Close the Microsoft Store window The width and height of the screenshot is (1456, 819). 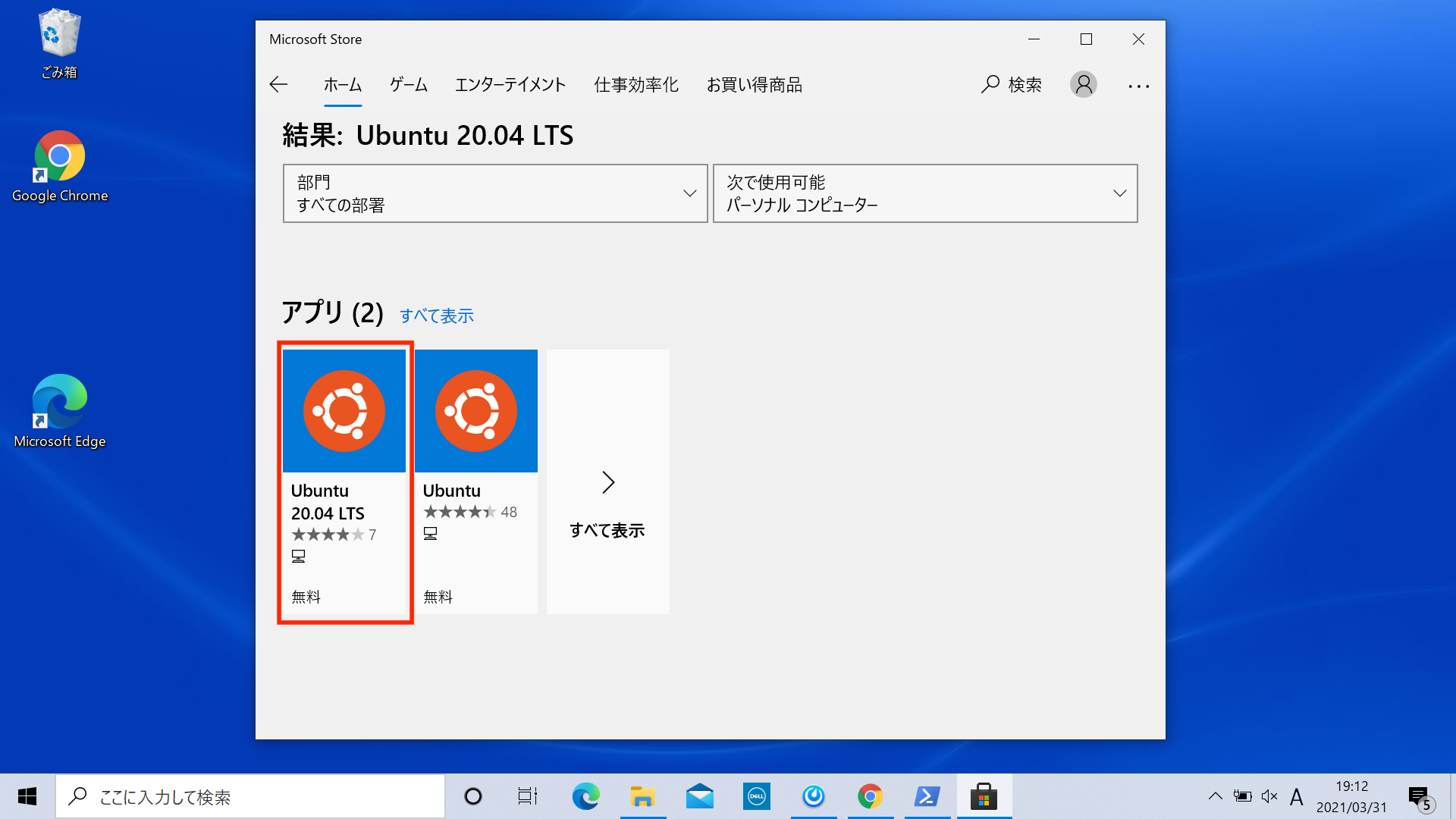pyautogui.click(x=1138, y=39)
